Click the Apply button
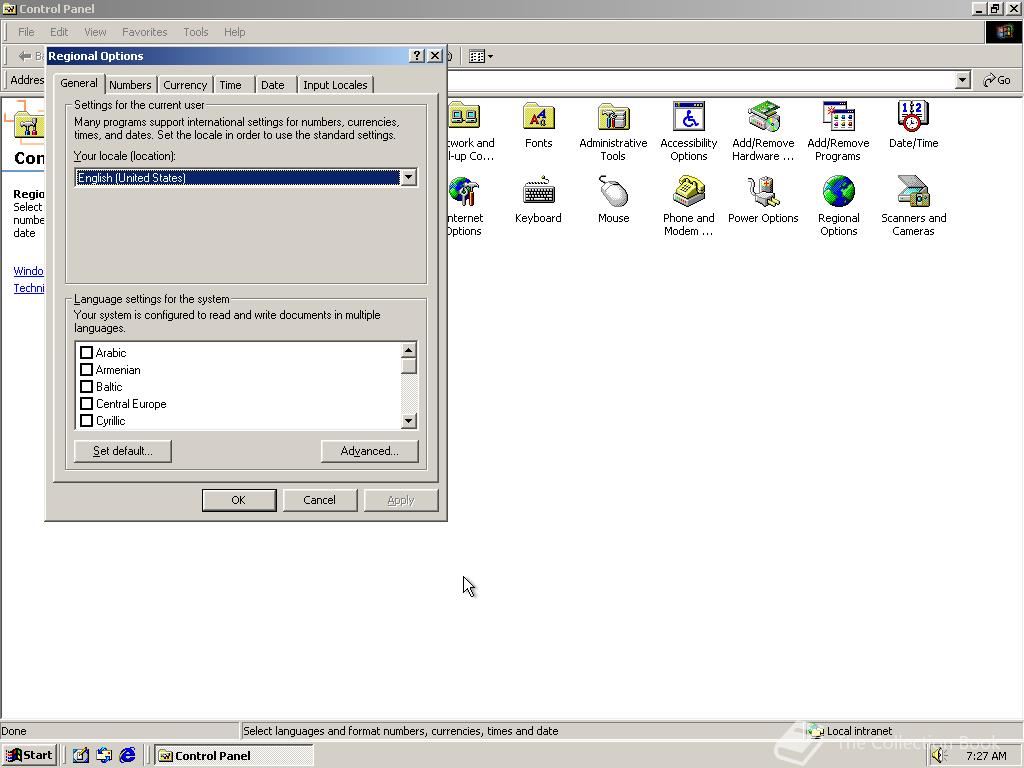 [x=400, y=500]
